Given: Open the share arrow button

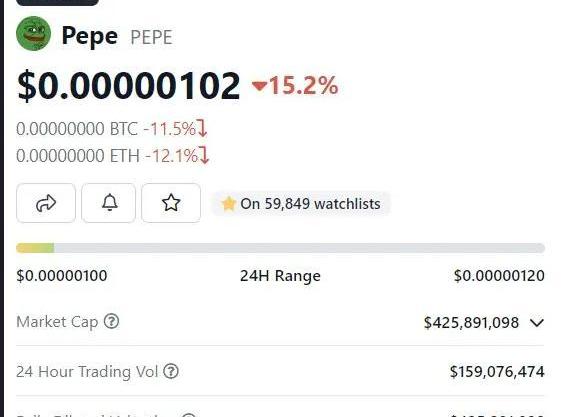Looking at the screenshot, I should [46, 203].
